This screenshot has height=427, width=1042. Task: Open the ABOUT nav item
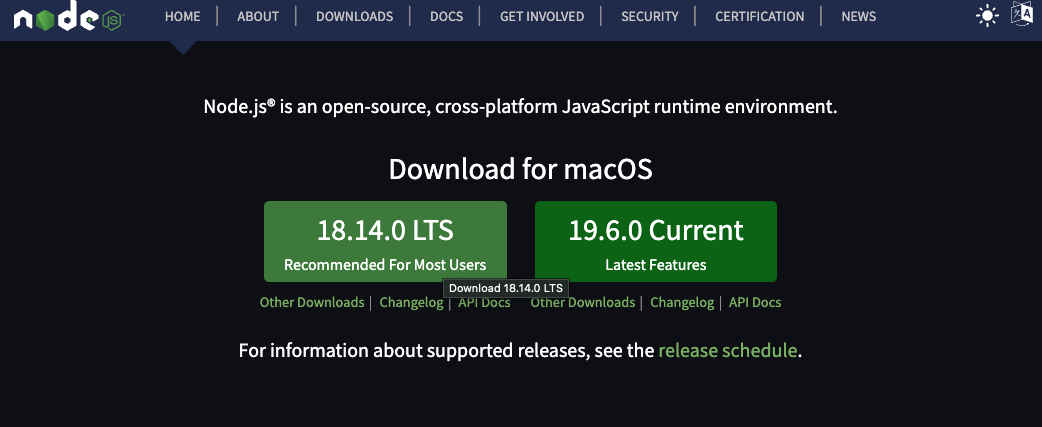click(x=257, y=17)
